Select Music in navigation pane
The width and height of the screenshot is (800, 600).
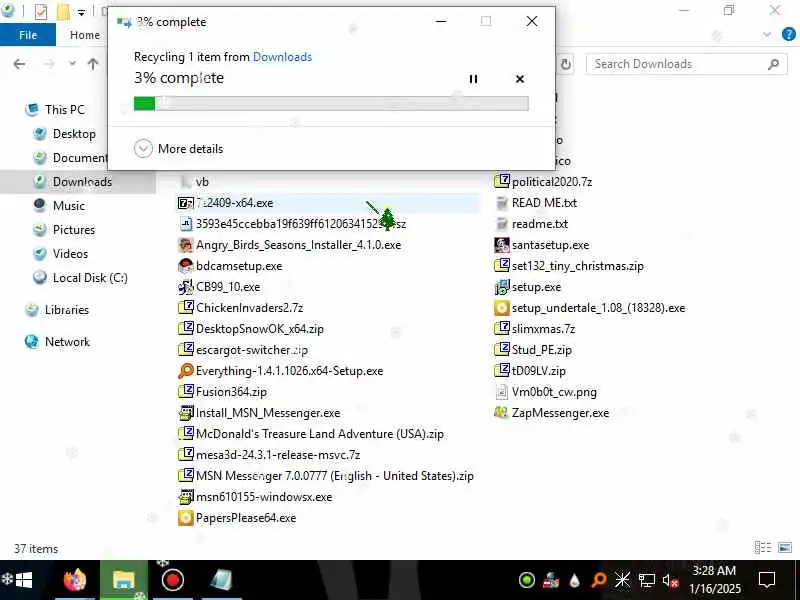coord(59,206)
